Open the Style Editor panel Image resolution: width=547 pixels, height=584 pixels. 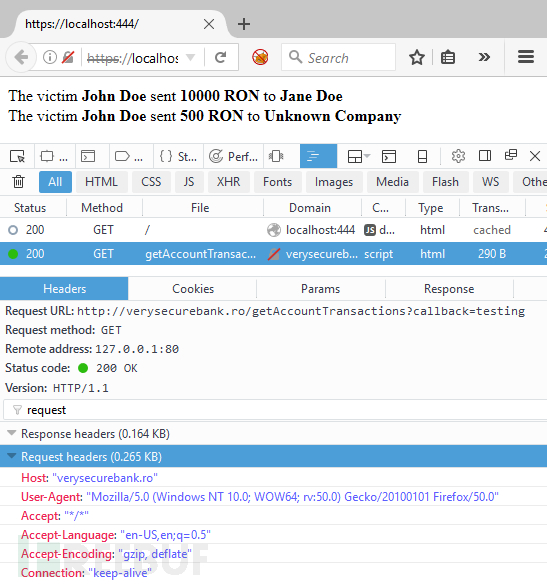pyautogui.click(x=178, y=156)
